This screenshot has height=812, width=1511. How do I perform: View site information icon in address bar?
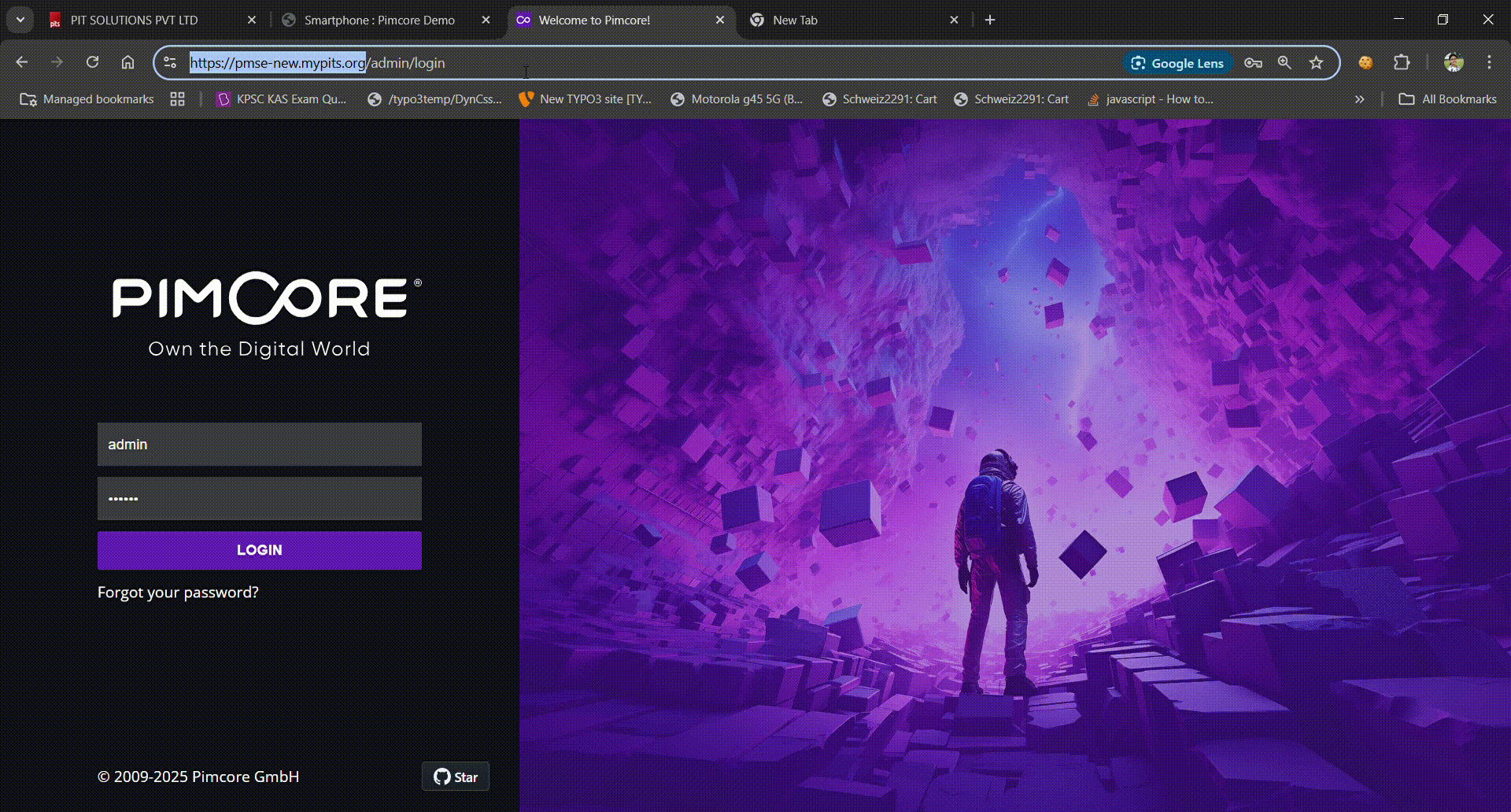point(170,62)
